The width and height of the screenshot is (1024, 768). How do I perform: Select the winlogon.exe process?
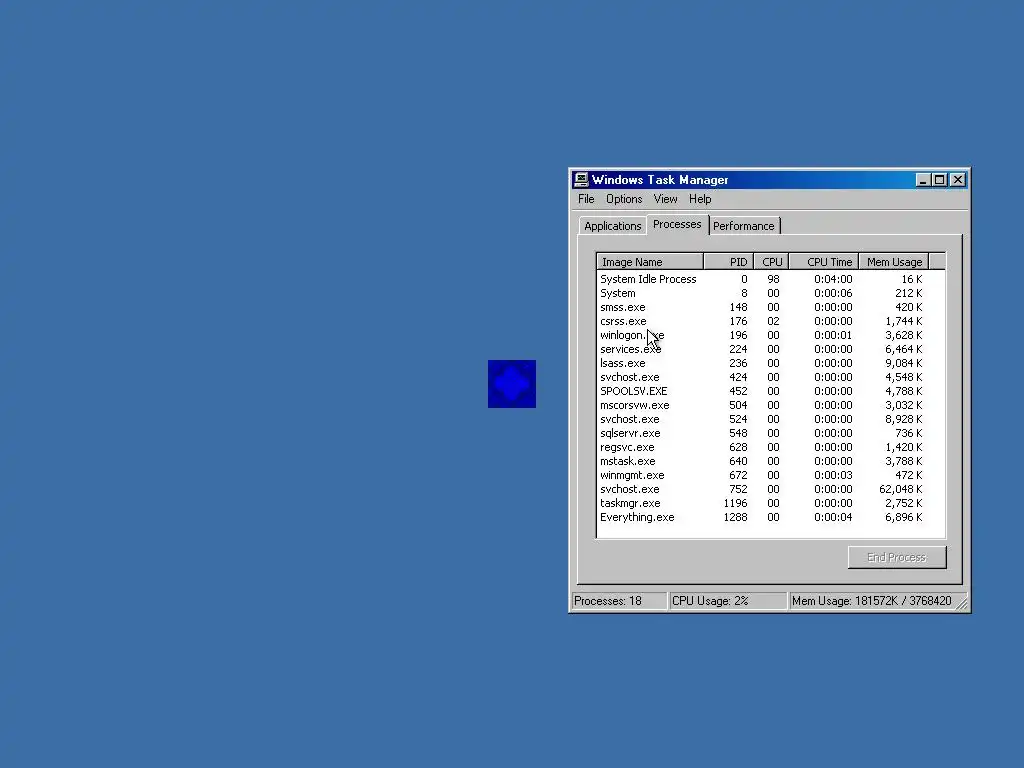tap(771, 335)
